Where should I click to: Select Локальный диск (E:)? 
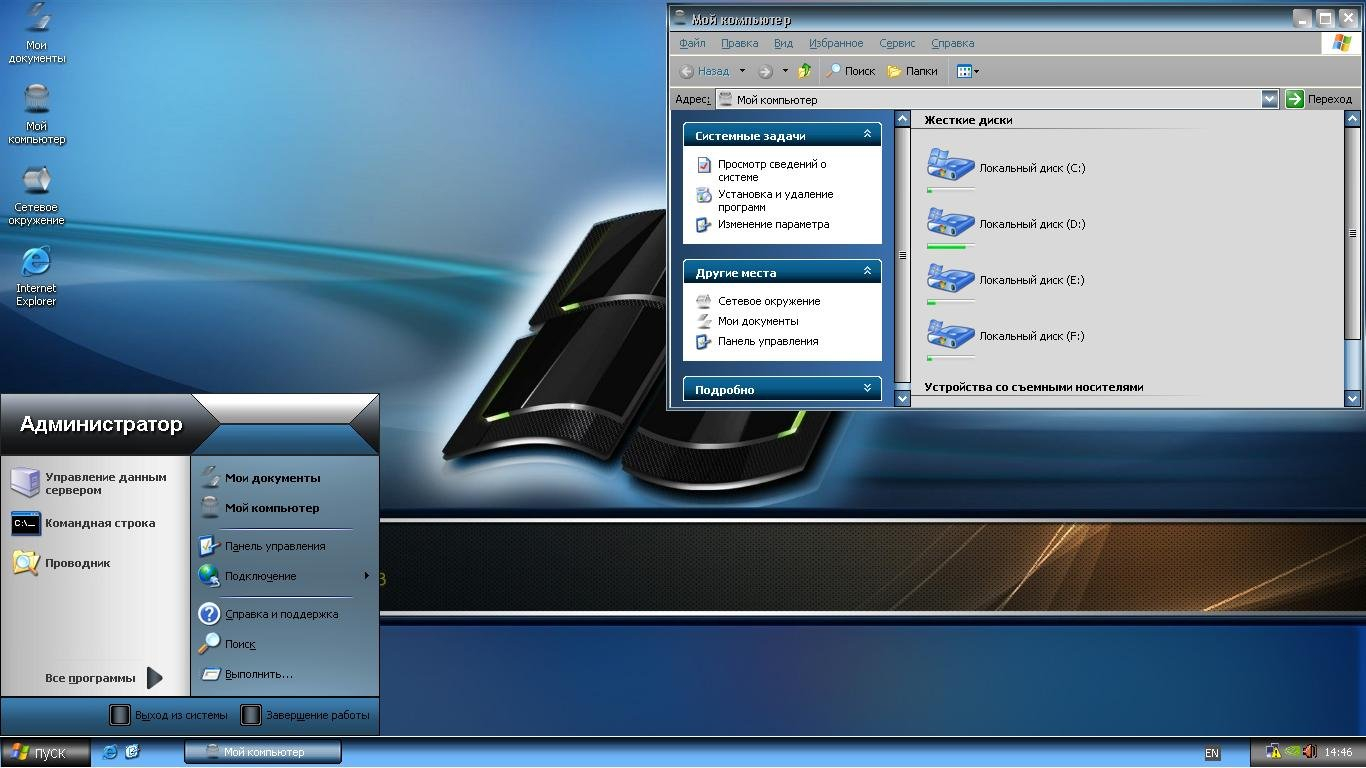(x=1006, y=280)
